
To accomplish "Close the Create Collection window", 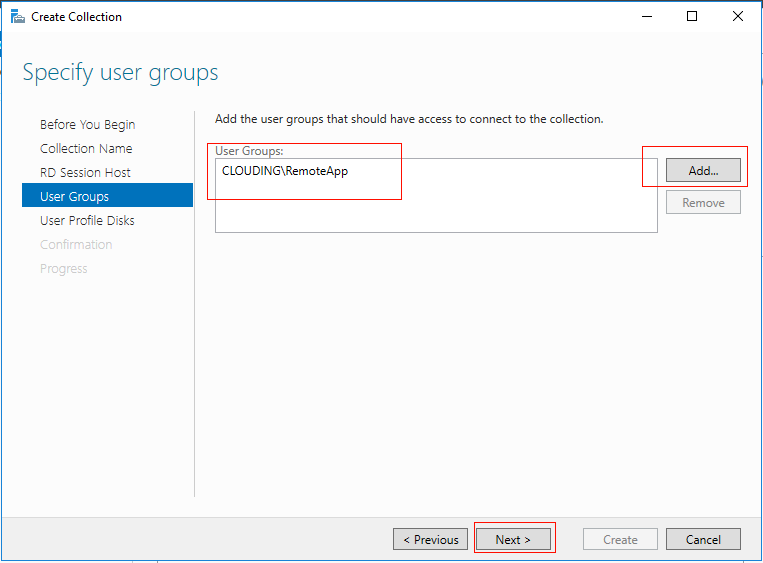I will (x=738, y=17).
